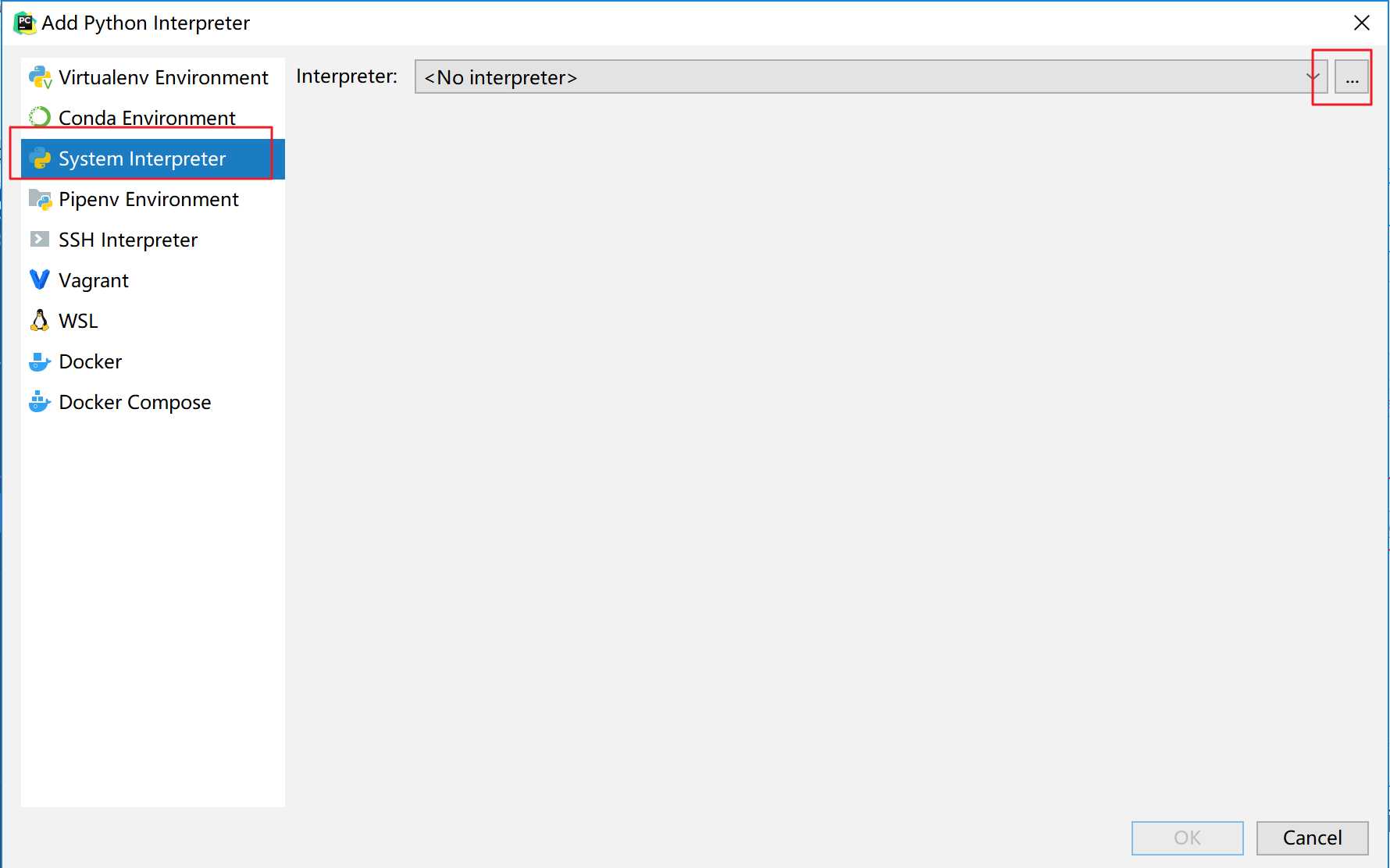This screenshot has width=1390, height=868.
Task: Expand the Interpreter dropdown arrow
Action: (1313, 77)
